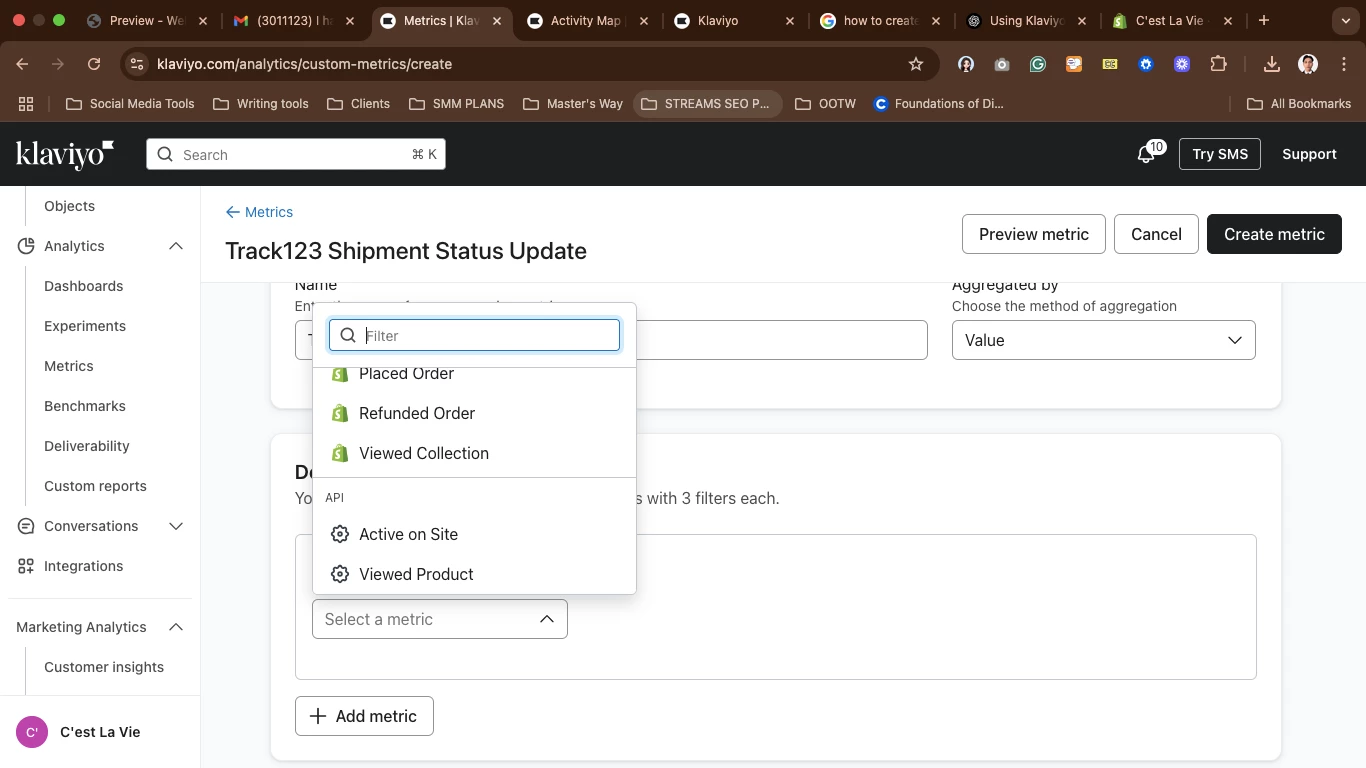Click the gear icon beside Active on Site

340,534
